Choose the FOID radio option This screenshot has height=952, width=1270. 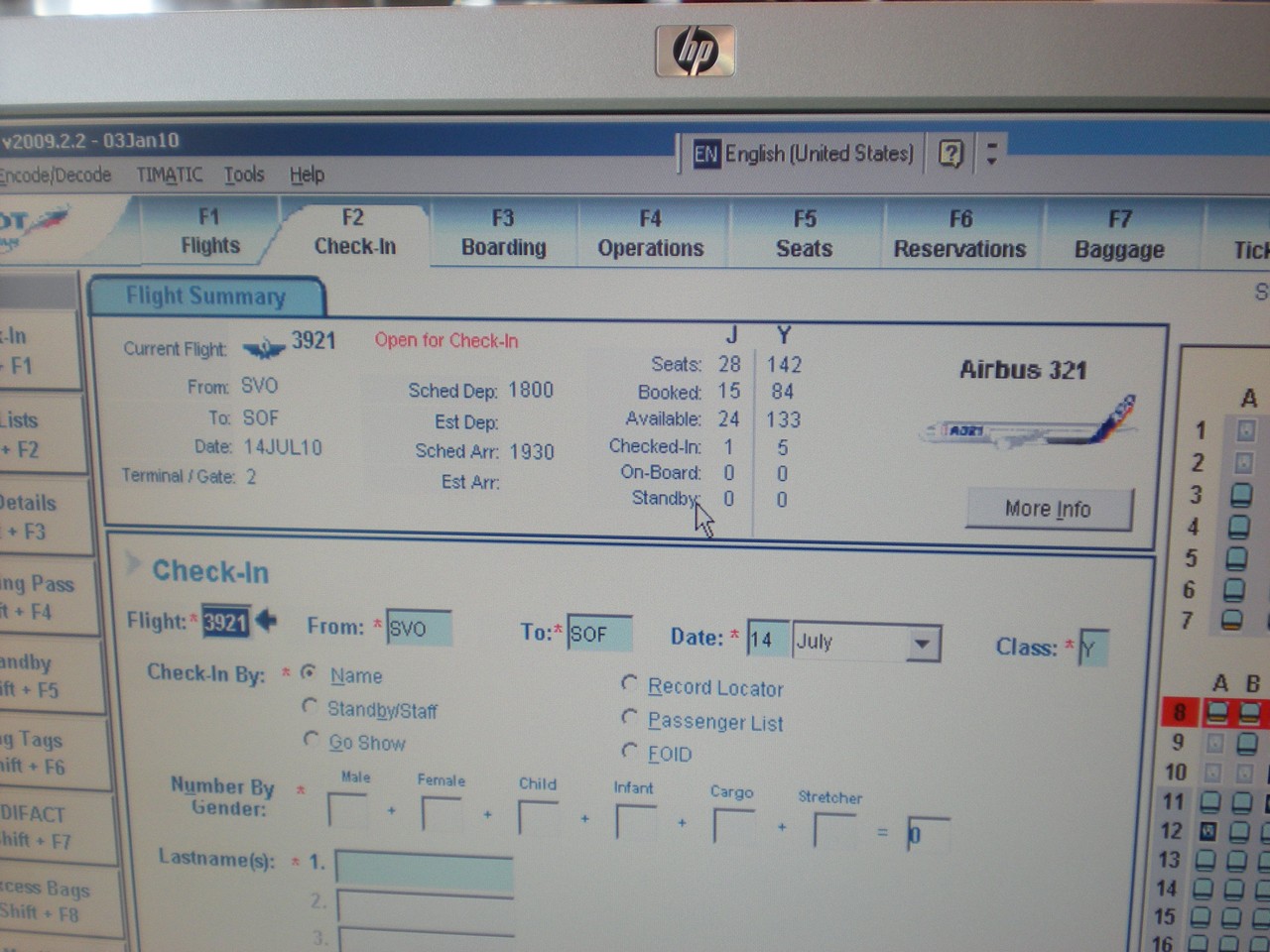629,750
